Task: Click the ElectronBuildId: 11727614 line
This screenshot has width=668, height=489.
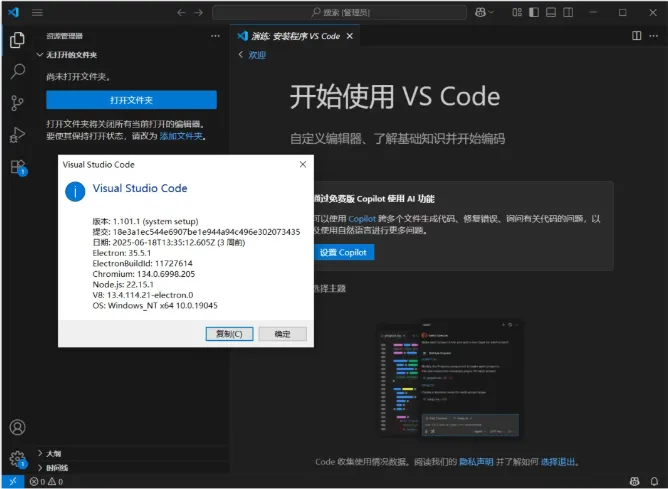Action: point(142,263)
